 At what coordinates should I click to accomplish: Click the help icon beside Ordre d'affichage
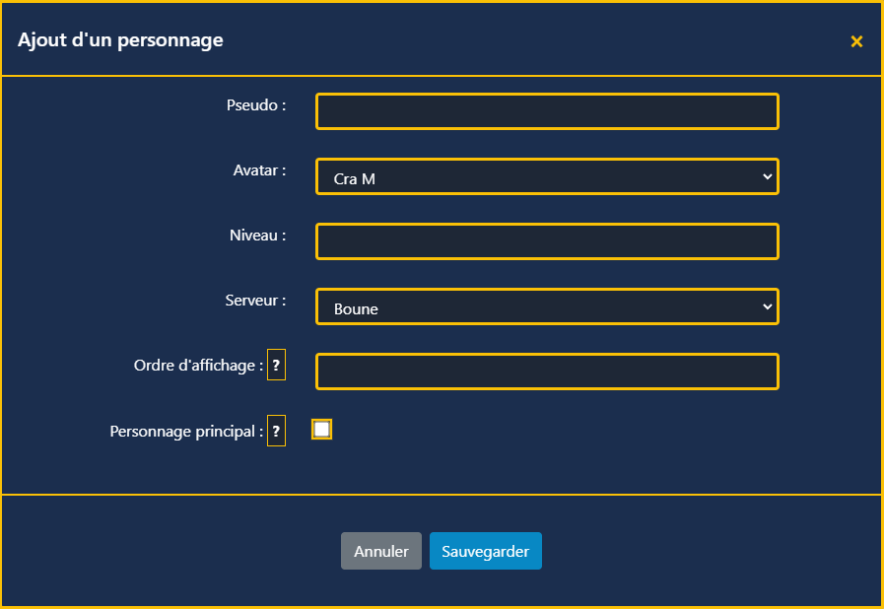(x=276, y=366)
